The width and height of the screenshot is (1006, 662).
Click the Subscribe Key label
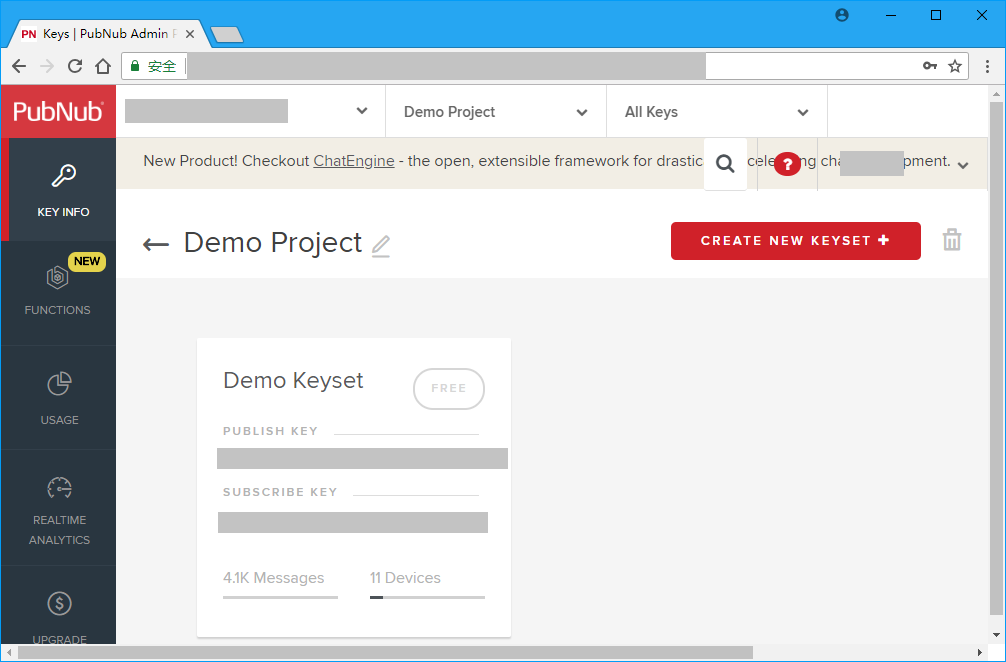pos(280,492)
